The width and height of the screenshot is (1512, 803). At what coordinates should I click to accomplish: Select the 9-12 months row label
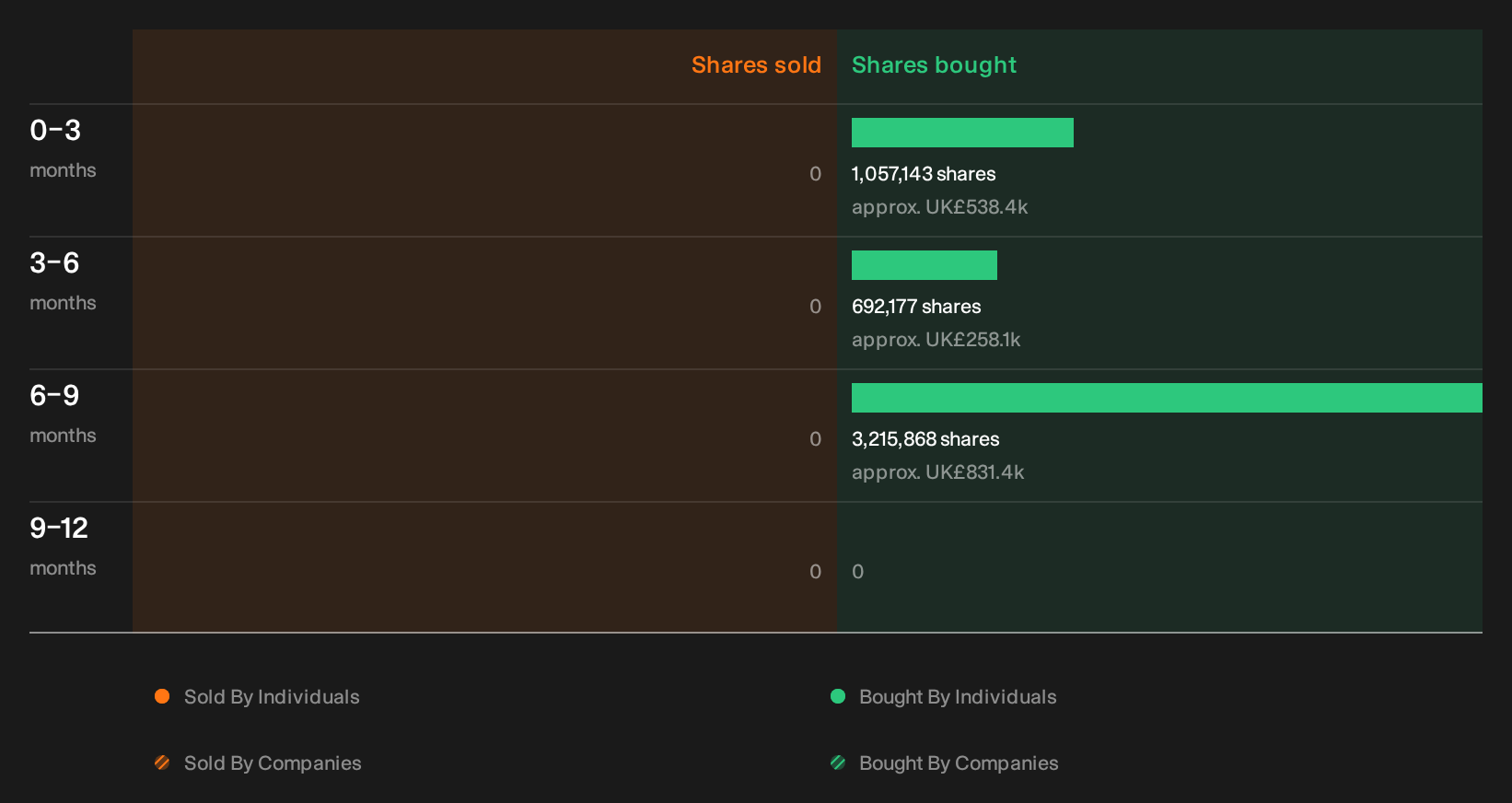[x=63, y=545]
